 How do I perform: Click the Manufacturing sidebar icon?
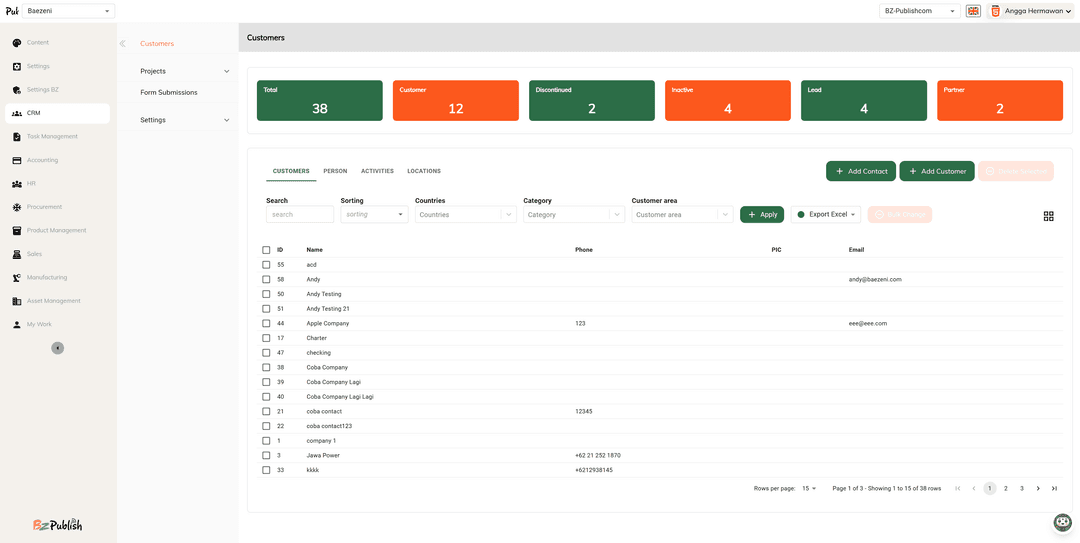[17, 278]
